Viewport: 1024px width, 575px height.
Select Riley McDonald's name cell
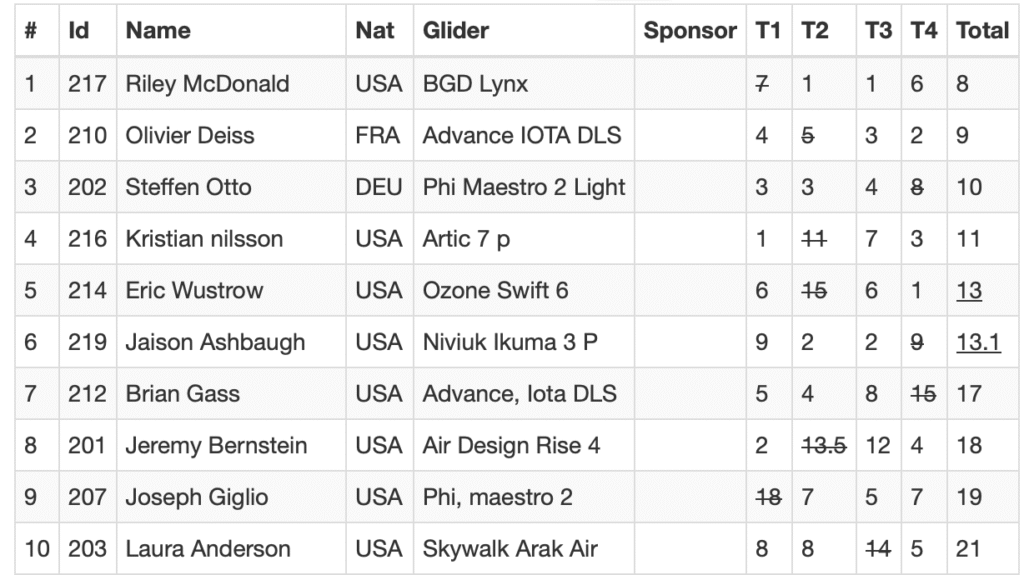207,84
